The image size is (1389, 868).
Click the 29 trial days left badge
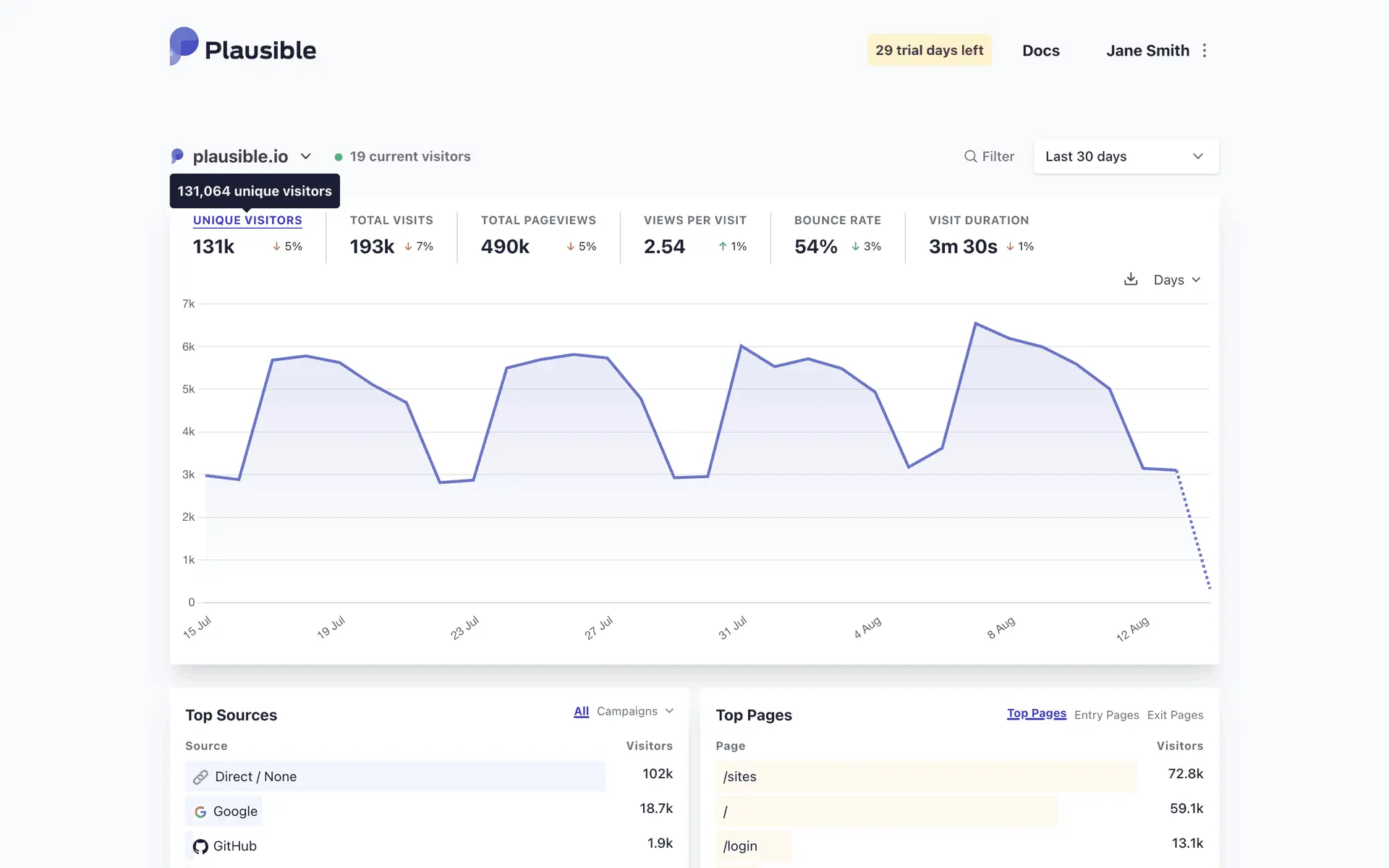click(929, 51)
